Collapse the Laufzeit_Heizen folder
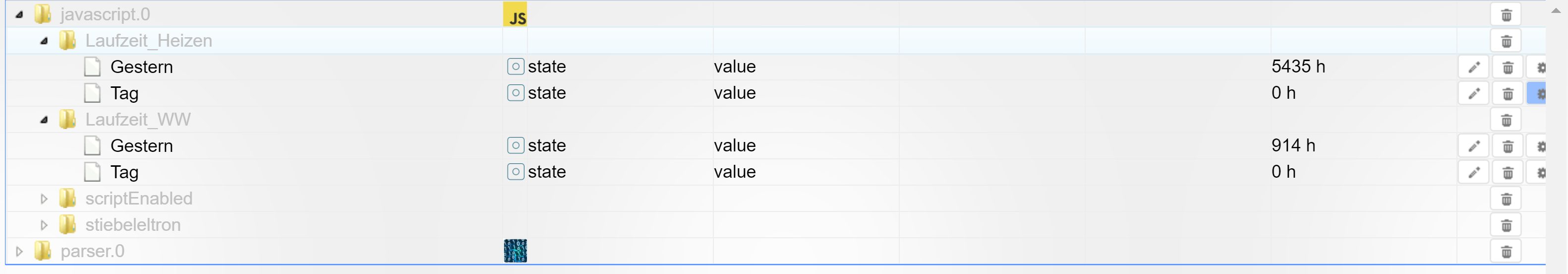 pos(44,41)
